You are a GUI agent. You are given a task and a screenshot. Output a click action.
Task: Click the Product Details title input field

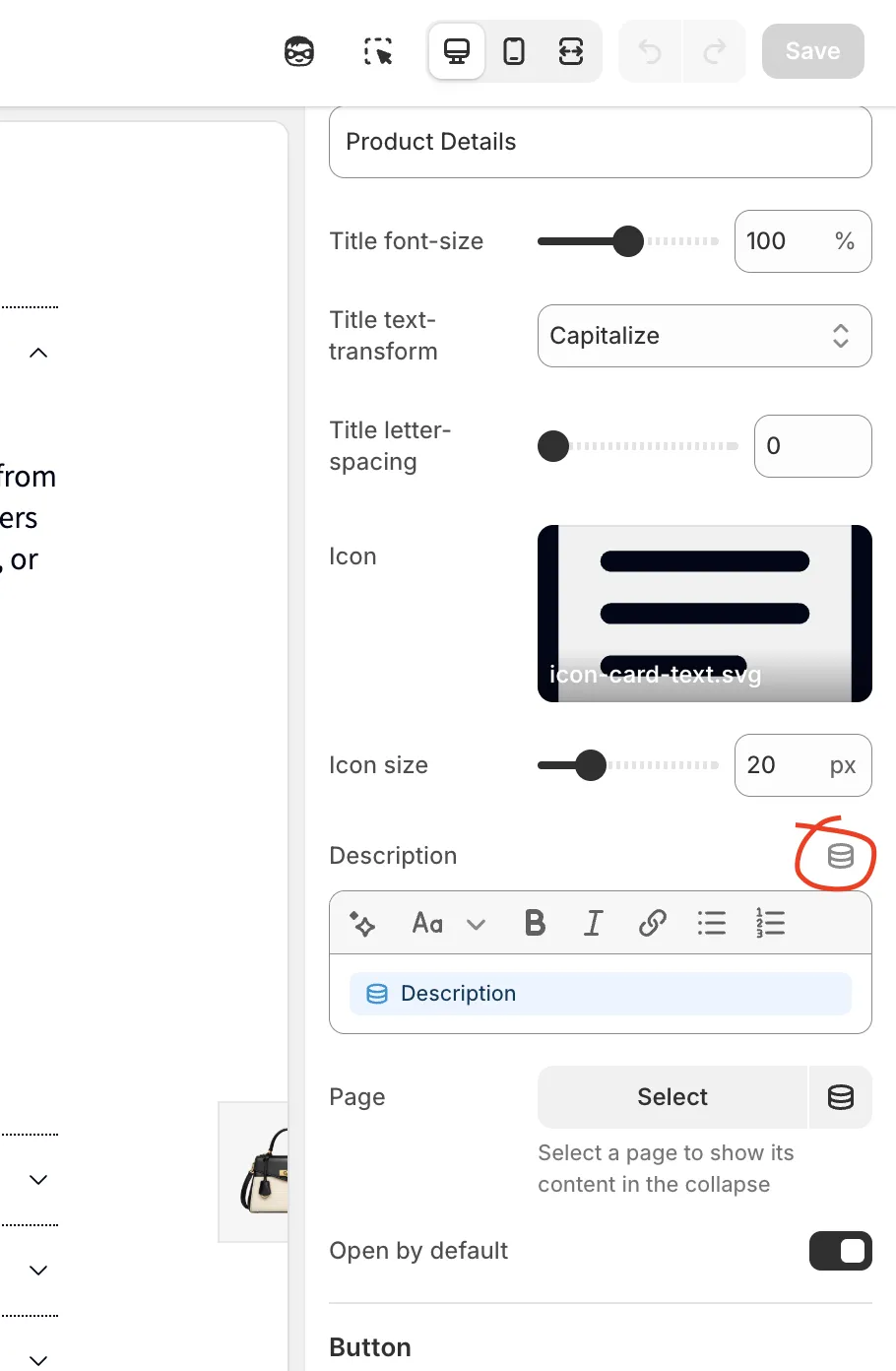[x=600, y=142]
